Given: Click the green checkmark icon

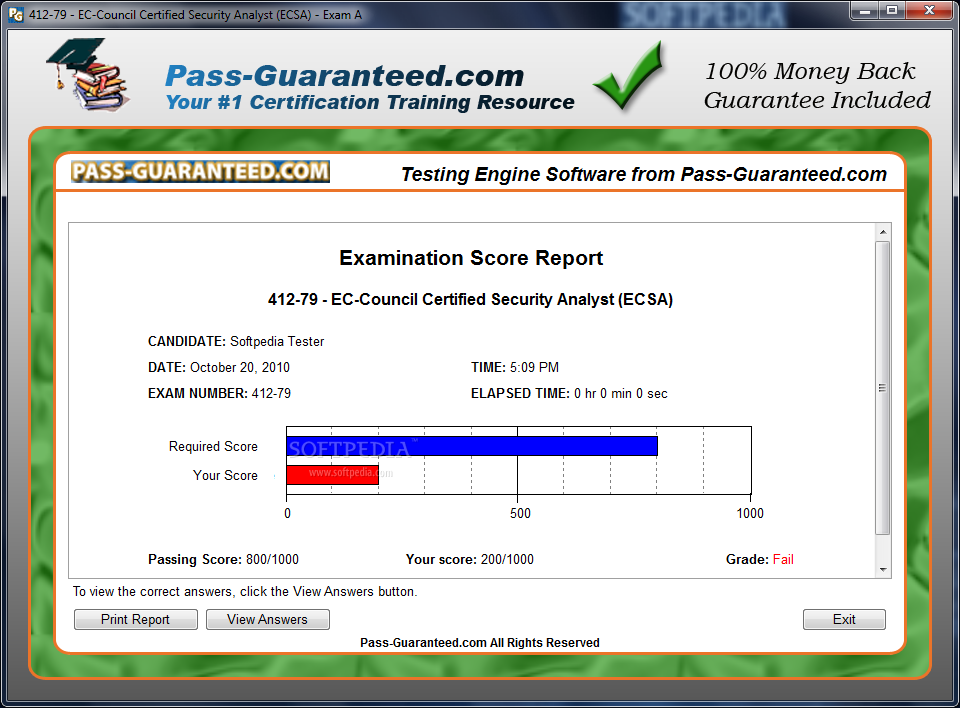Looking at the screenshot, I should pos(629,76).
